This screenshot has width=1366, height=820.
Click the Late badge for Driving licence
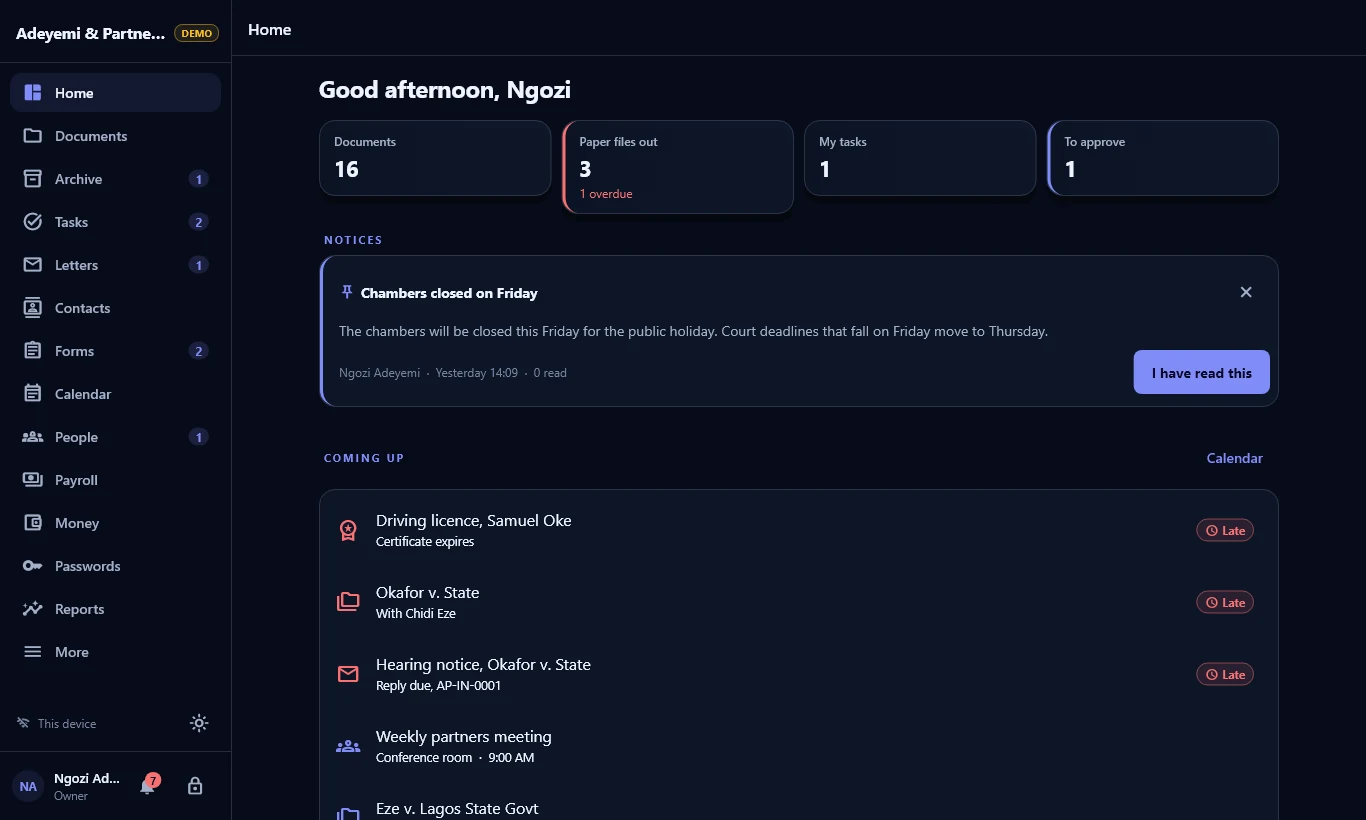click(1225, 530)
